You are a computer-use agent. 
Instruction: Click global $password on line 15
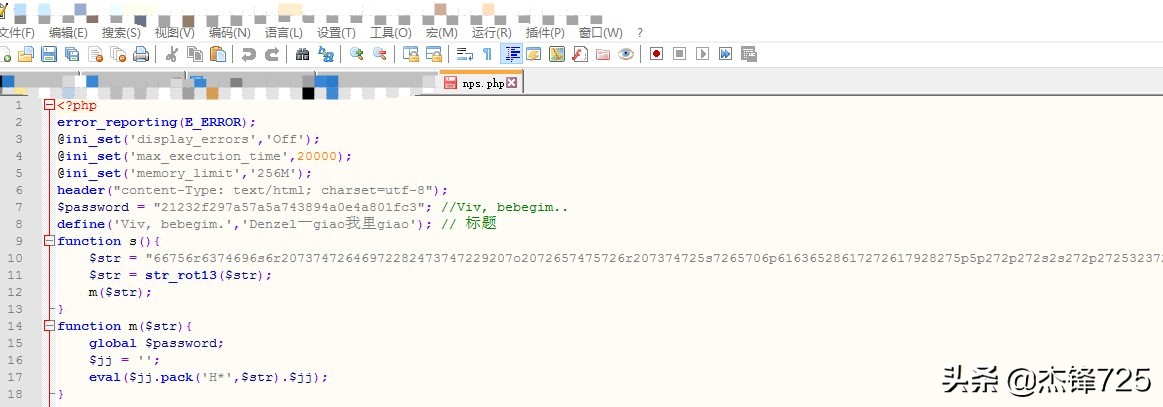[x=156, y=343]
